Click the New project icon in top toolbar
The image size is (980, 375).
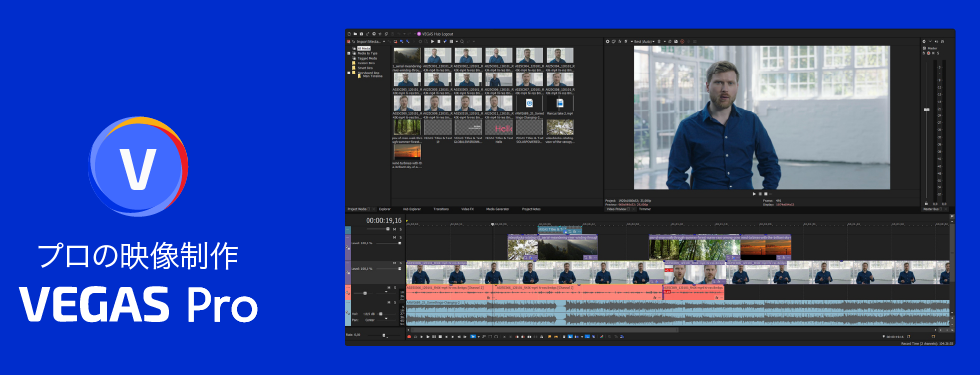[349, 34]
